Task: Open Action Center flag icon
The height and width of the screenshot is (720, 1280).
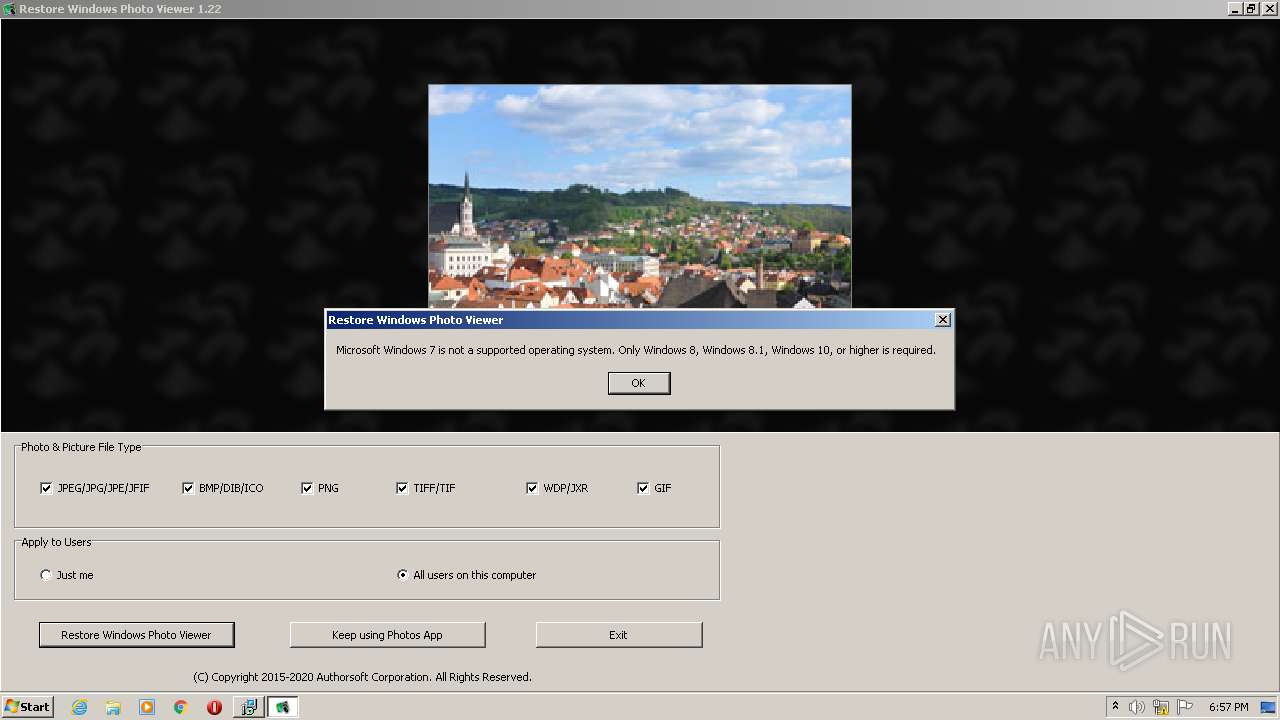Action: (x=1185, y=707)
